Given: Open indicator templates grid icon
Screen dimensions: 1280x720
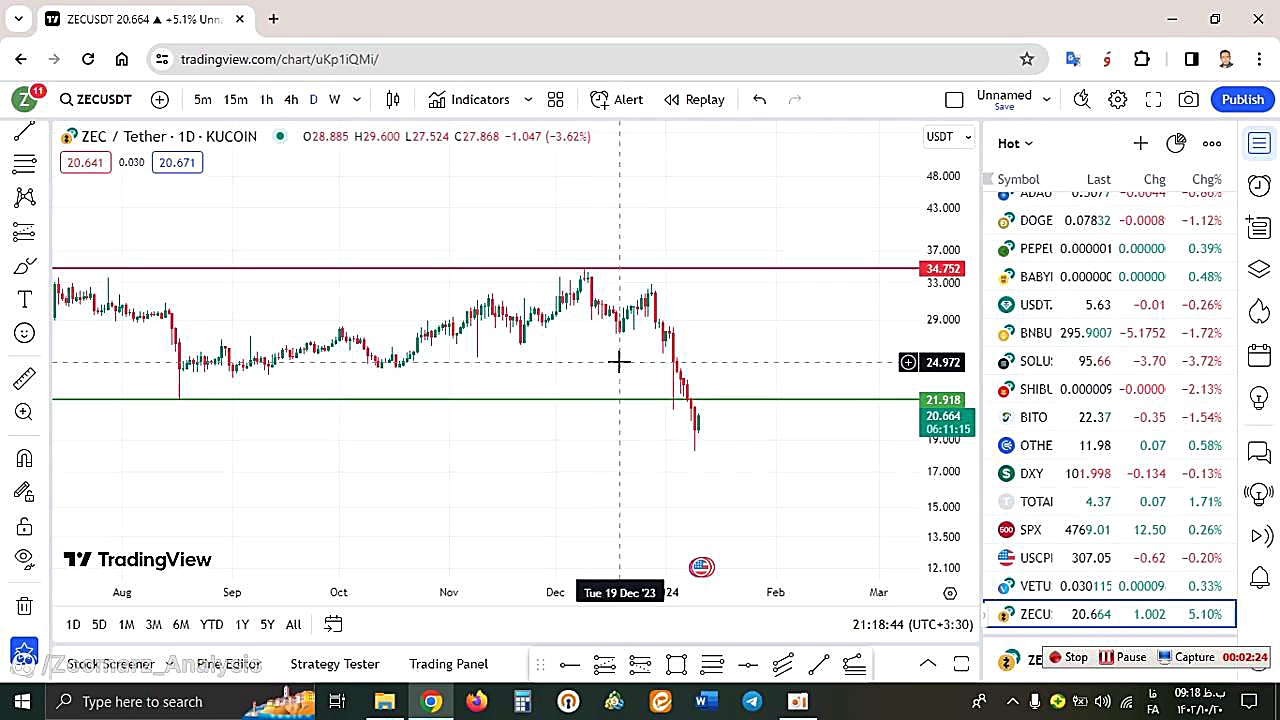Looking at the screenshot, I should 555,99.
